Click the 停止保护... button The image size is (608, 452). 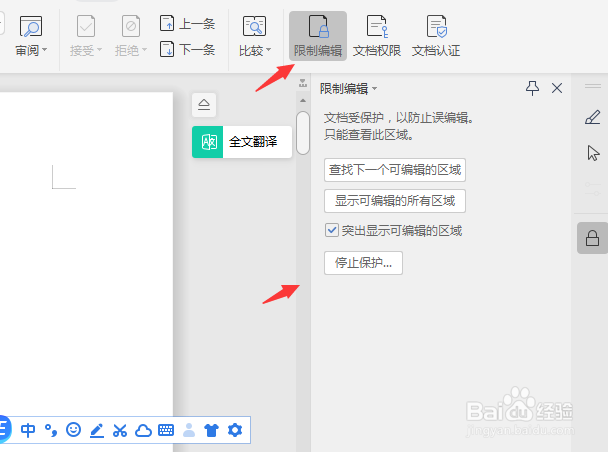[363, 263]
